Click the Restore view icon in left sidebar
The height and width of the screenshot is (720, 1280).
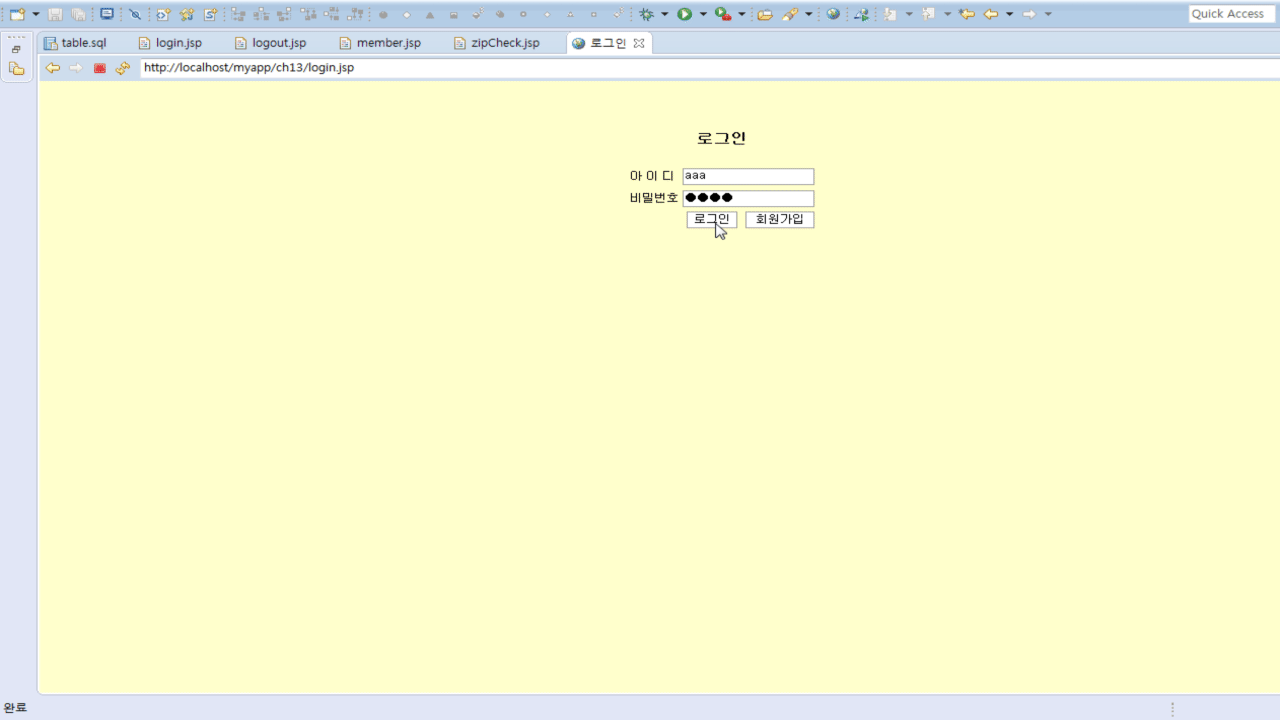[x=16, y=49]
